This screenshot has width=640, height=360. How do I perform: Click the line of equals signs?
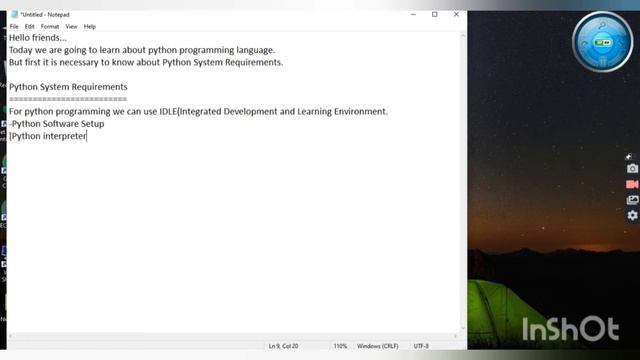[x=68, y=99]
